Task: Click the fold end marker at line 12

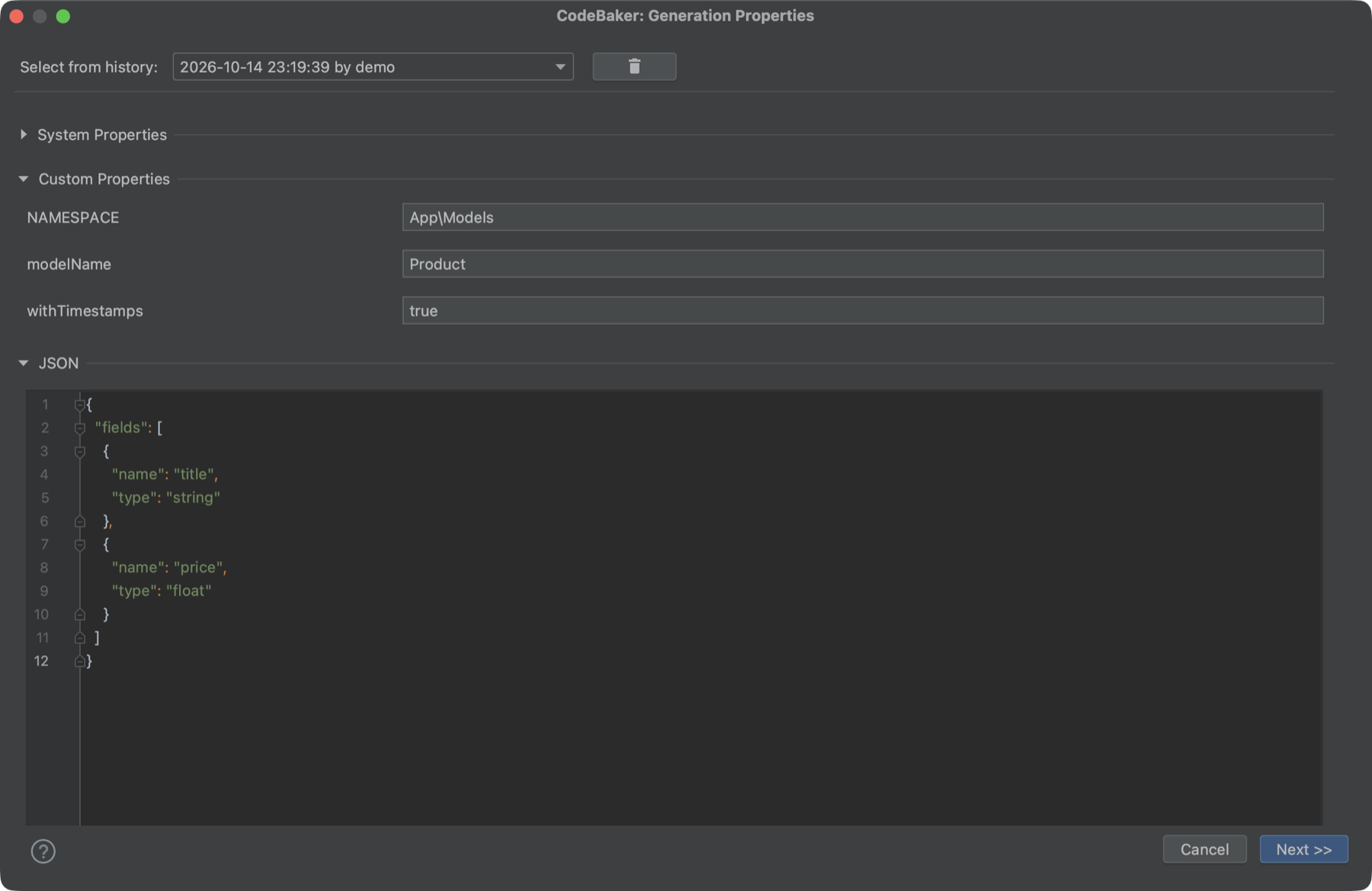Action: 80,662
